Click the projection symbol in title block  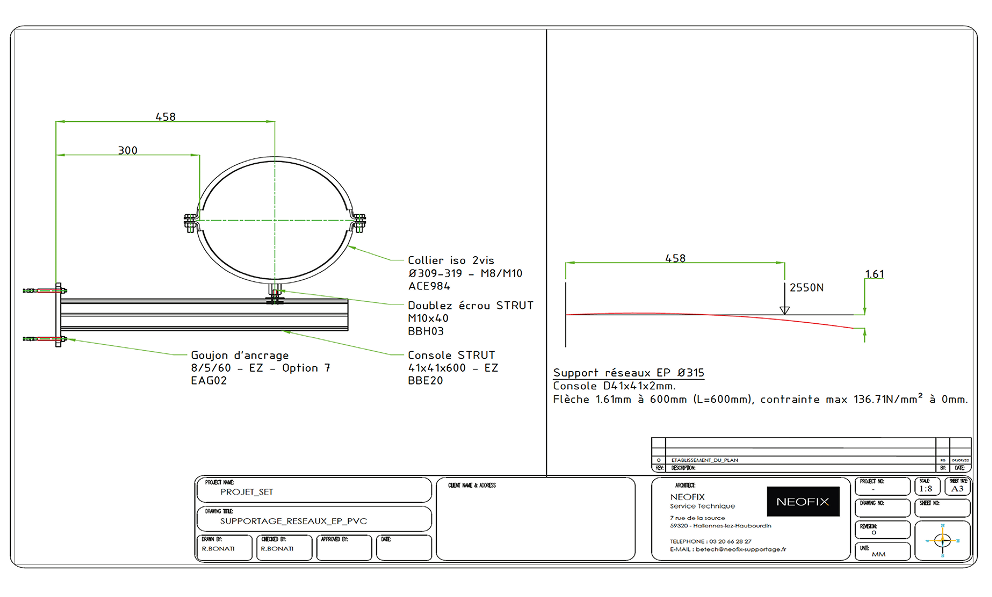(941, 540)
